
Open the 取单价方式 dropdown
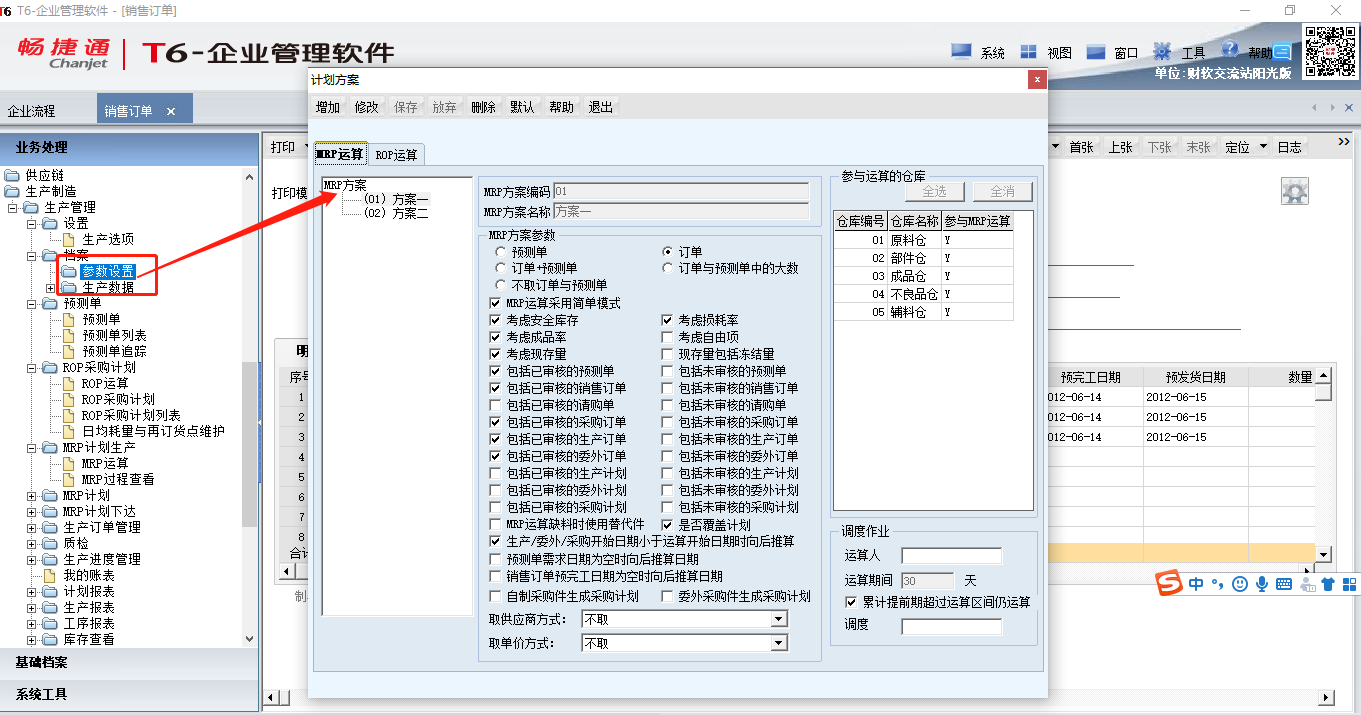[x=779, y=644]
